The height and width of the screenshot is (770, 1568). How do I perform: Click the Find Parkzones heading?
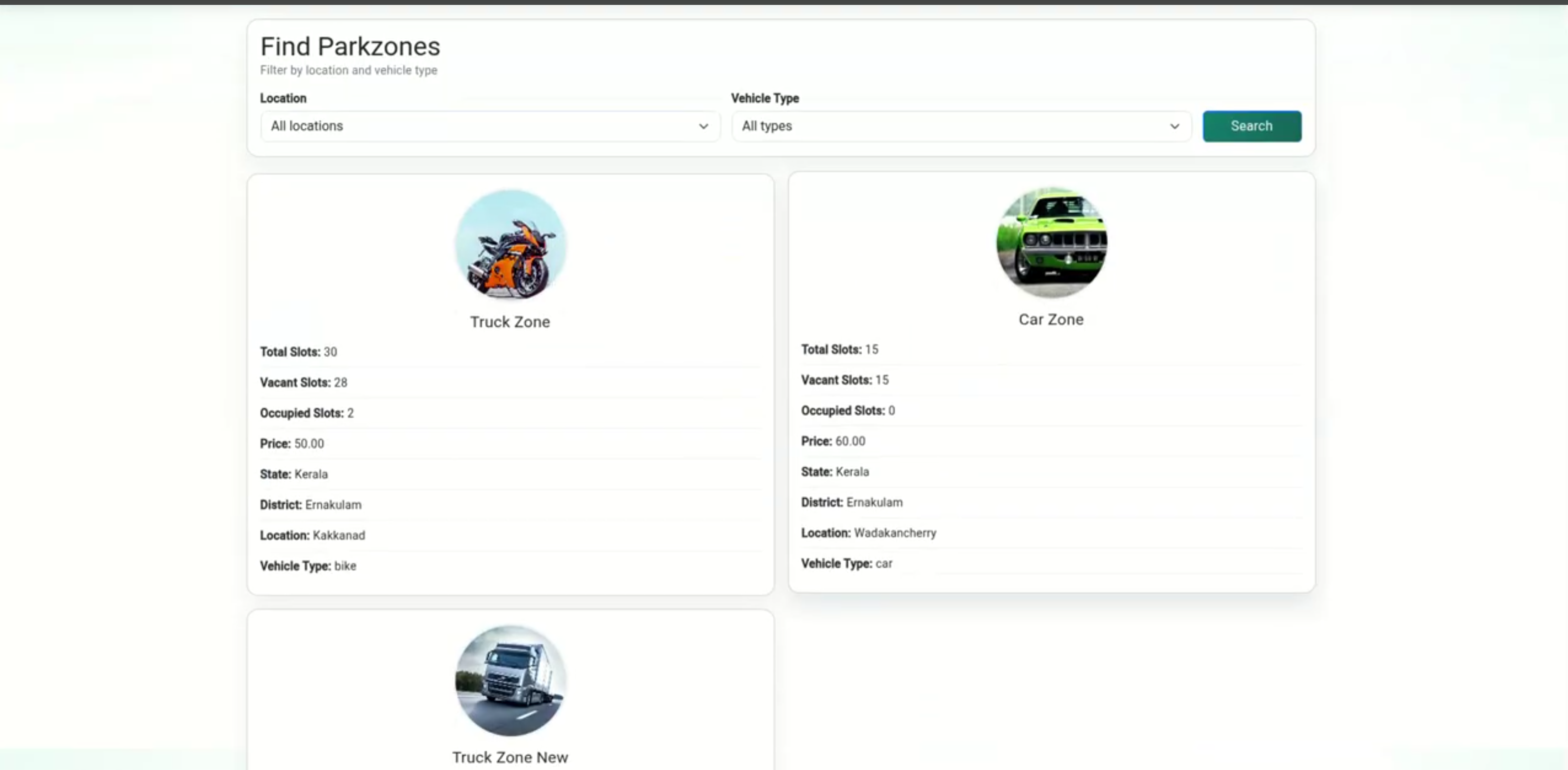350,46
